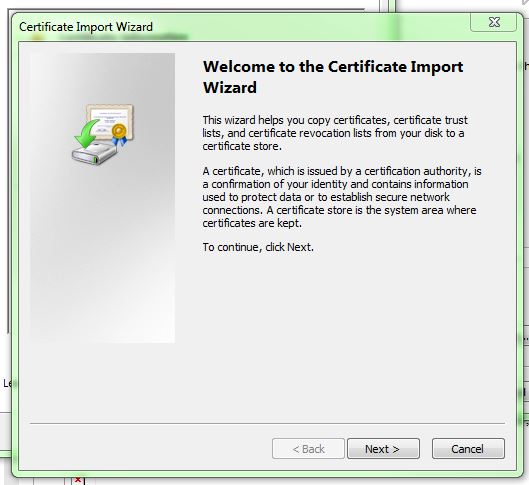Click the grayed-out < Back button
Image resolution: width=529 pixels, height=485 pixels.
[308, 449]
